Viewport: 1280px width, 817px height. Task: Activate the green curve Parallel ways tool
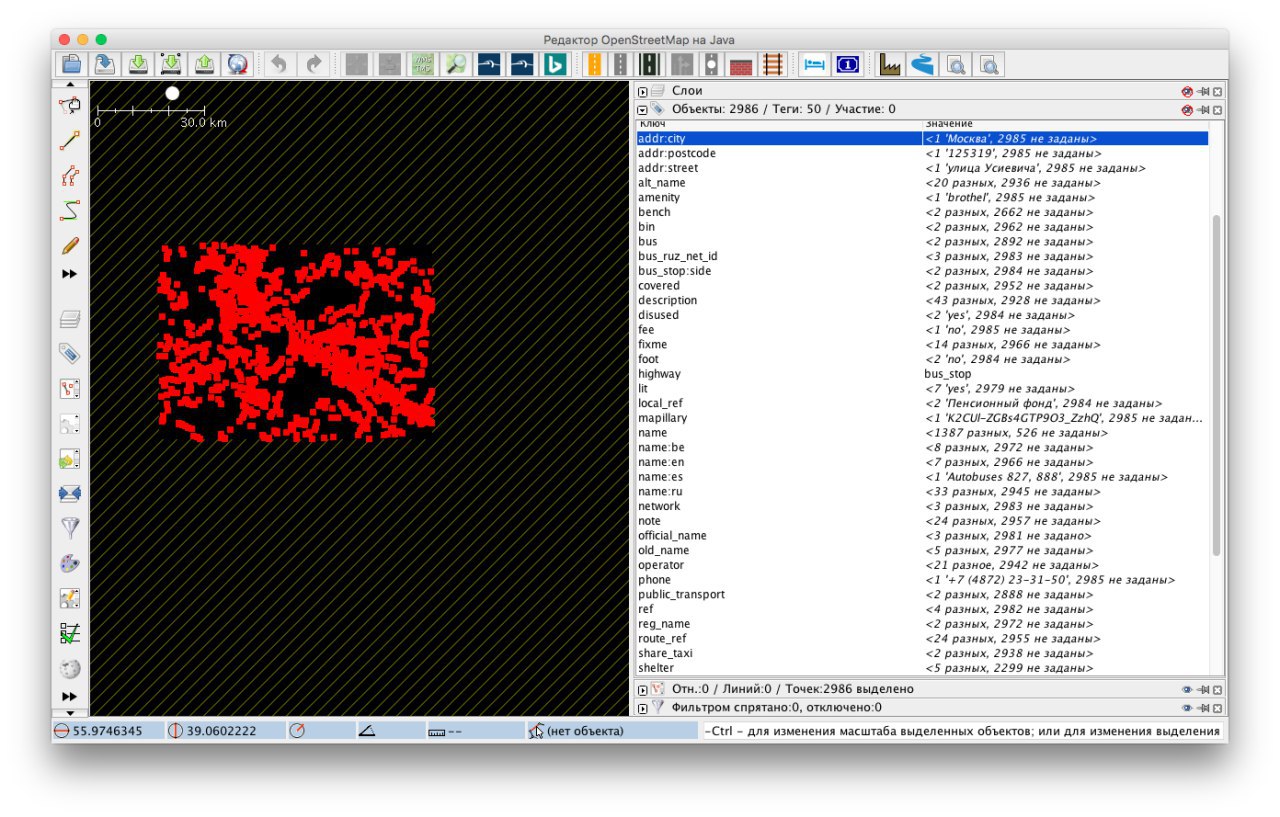coord(70,211)
